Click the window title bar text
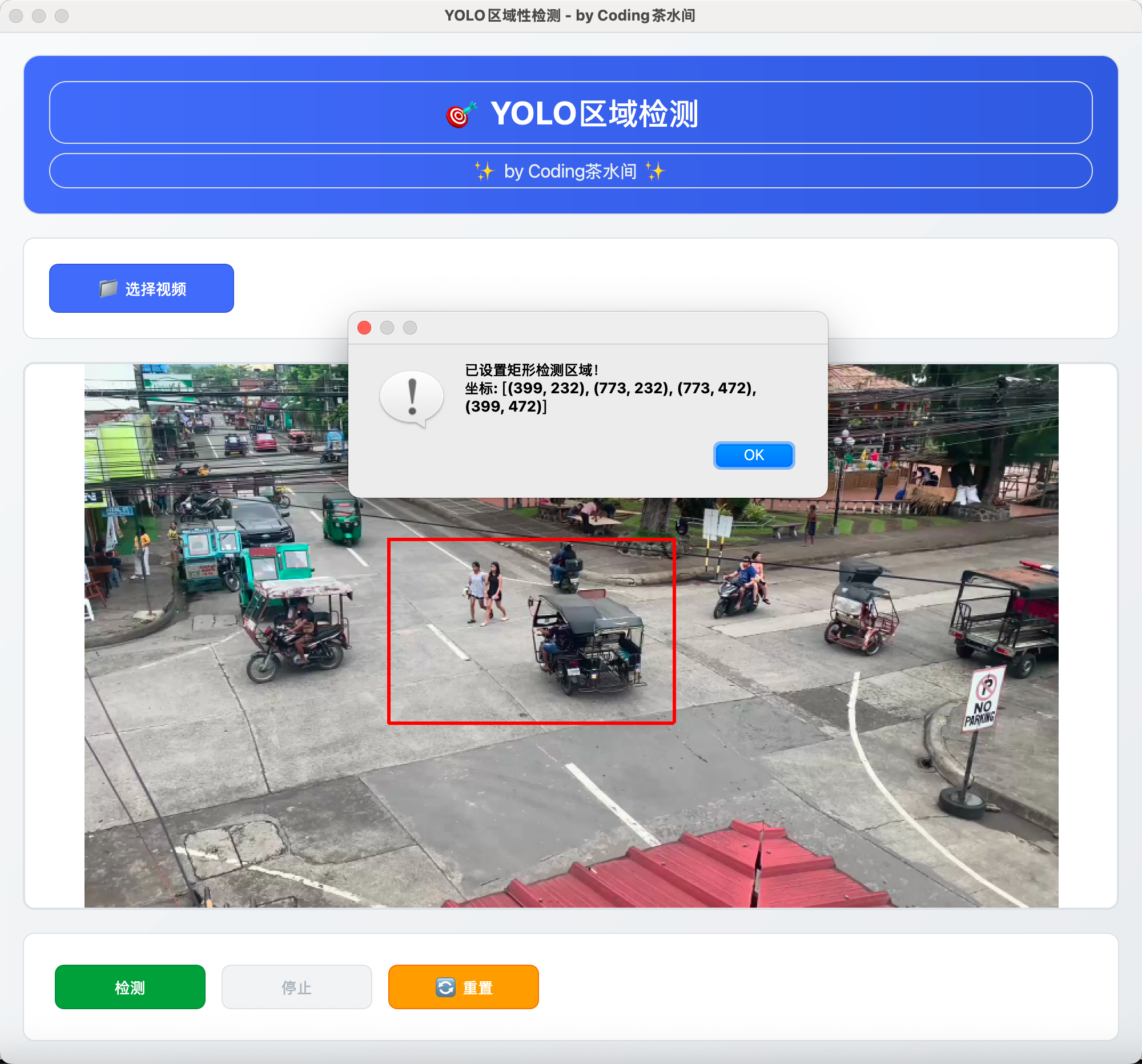The width and height of the screenshot is (1142, 1064). pos(569,15)
